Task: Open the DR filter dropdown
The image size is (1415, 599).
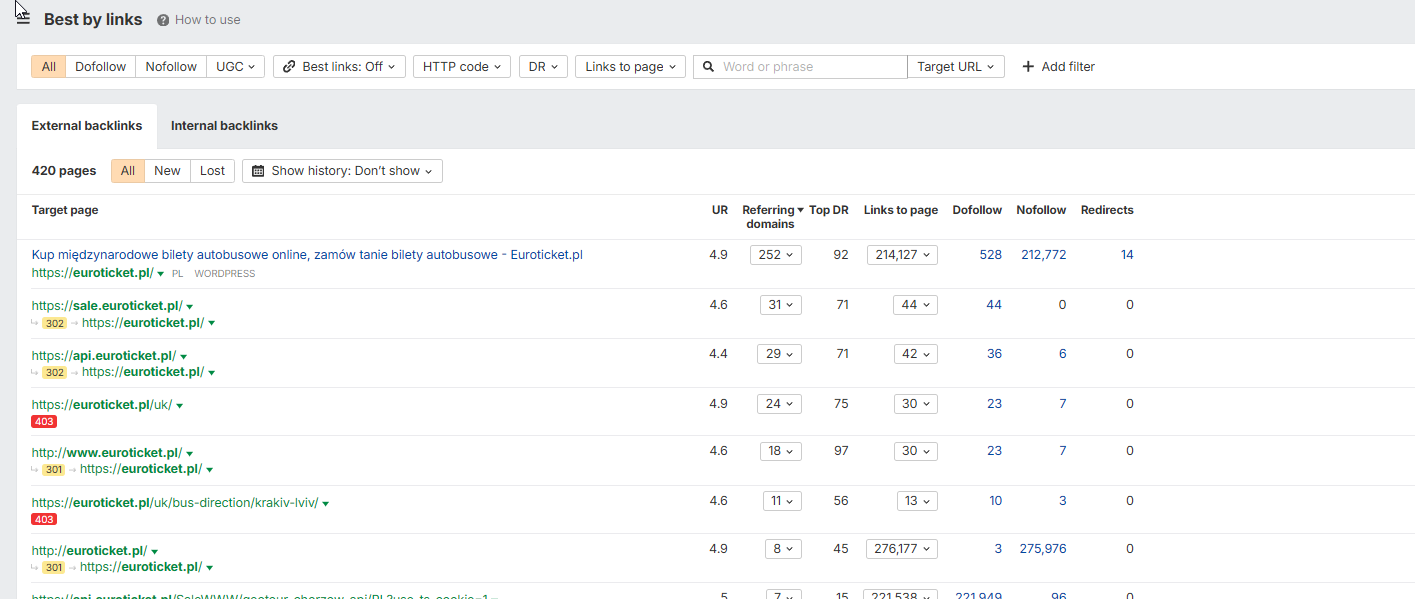Action: coord(543,67)
